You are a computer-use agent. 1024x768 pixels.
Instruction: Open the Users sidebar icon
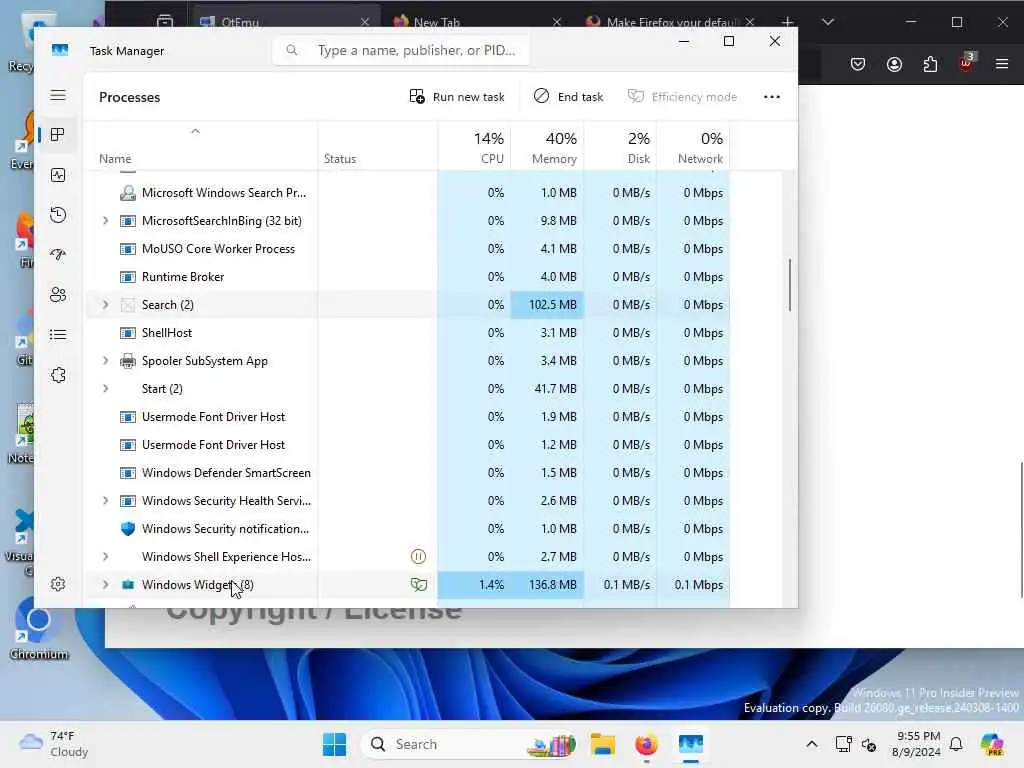tap(58, 295)
